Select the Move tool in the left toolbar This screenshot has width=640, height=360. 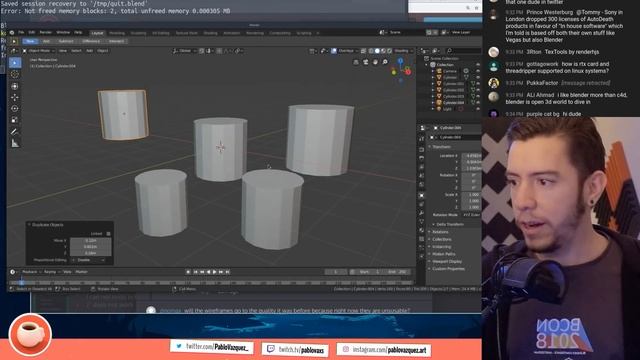tap(15, 98)
